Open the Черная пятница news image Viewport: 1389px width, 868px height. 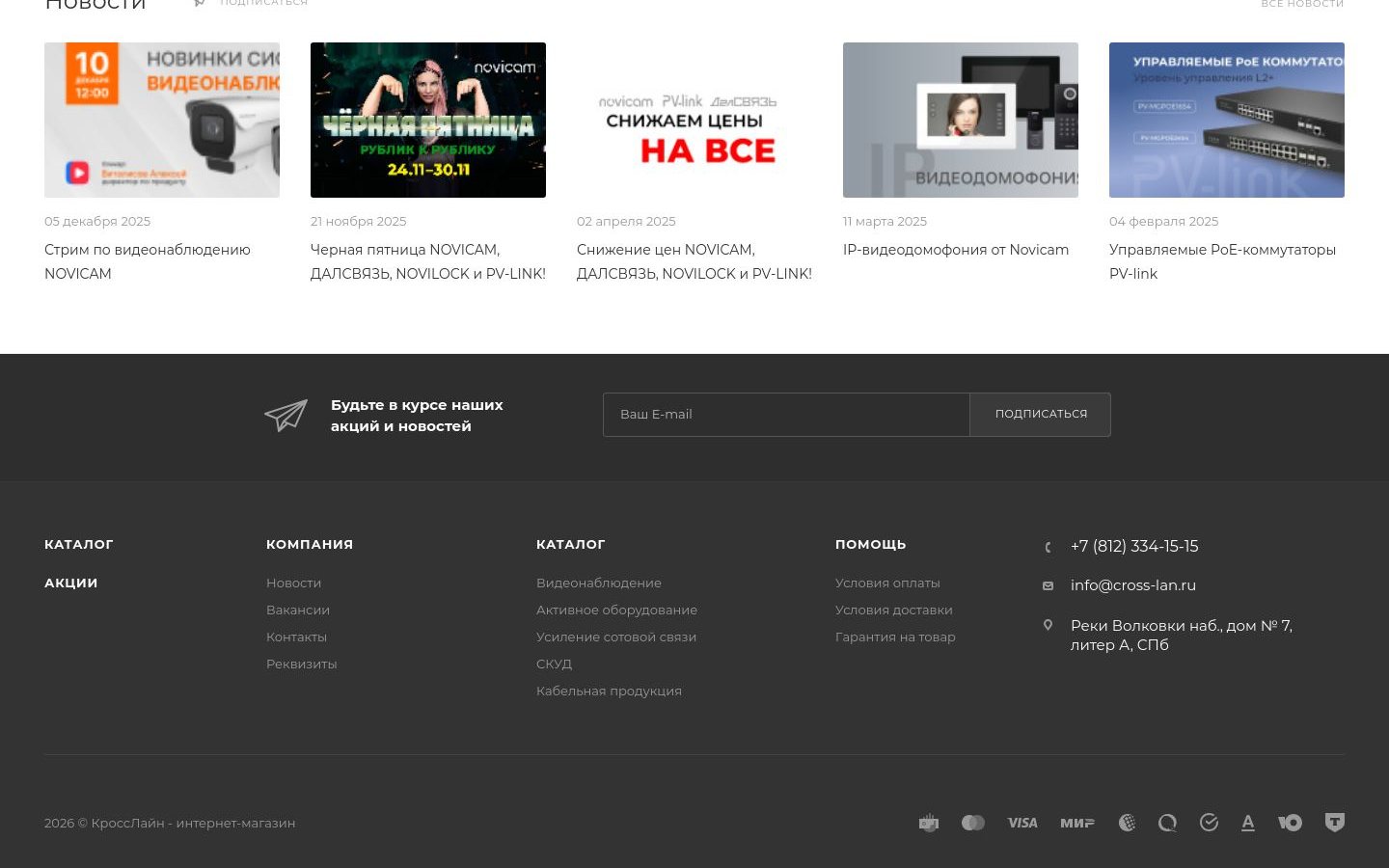pyautogui.click(x=428, y=120)
